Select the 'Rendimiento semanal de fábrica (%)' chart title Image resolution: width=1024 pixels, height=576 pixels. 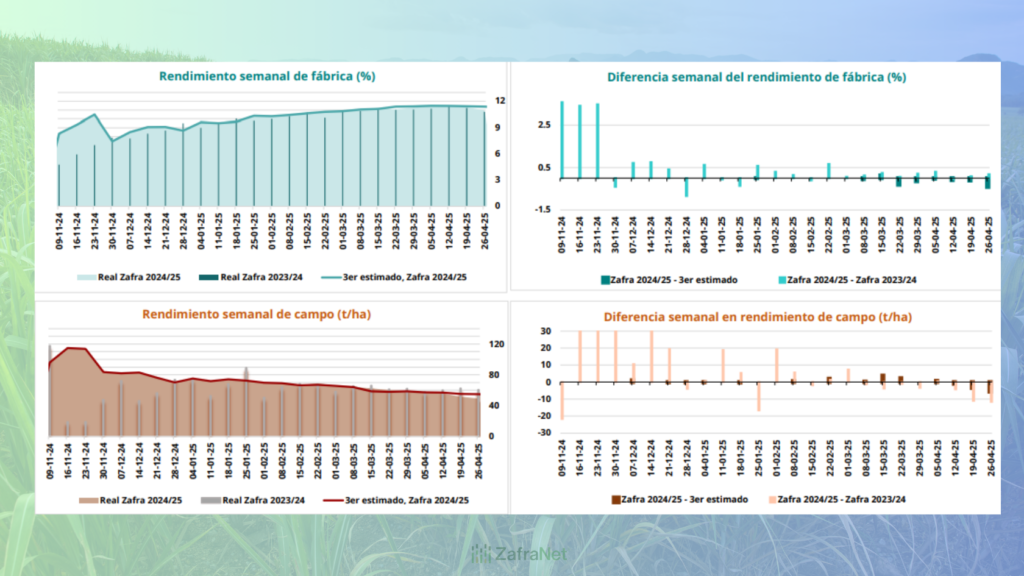click(x=267, y=76)
